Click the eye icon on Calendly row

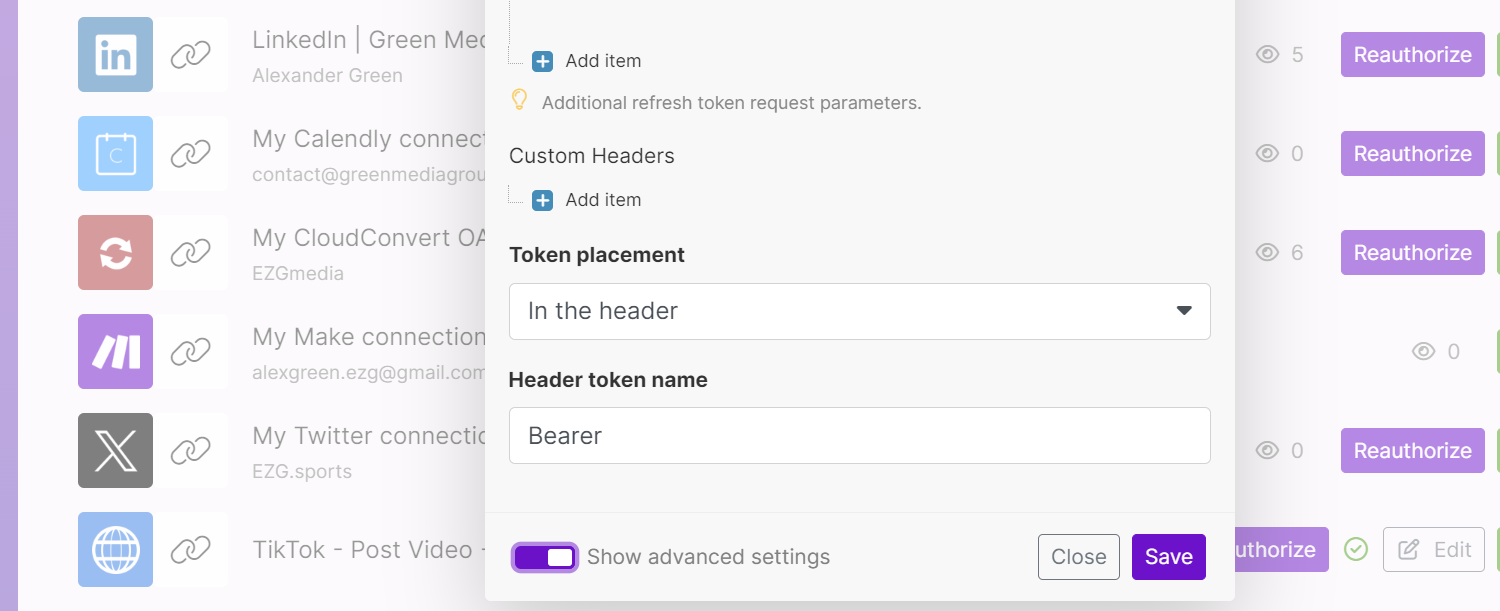[x=1268, y=154]
